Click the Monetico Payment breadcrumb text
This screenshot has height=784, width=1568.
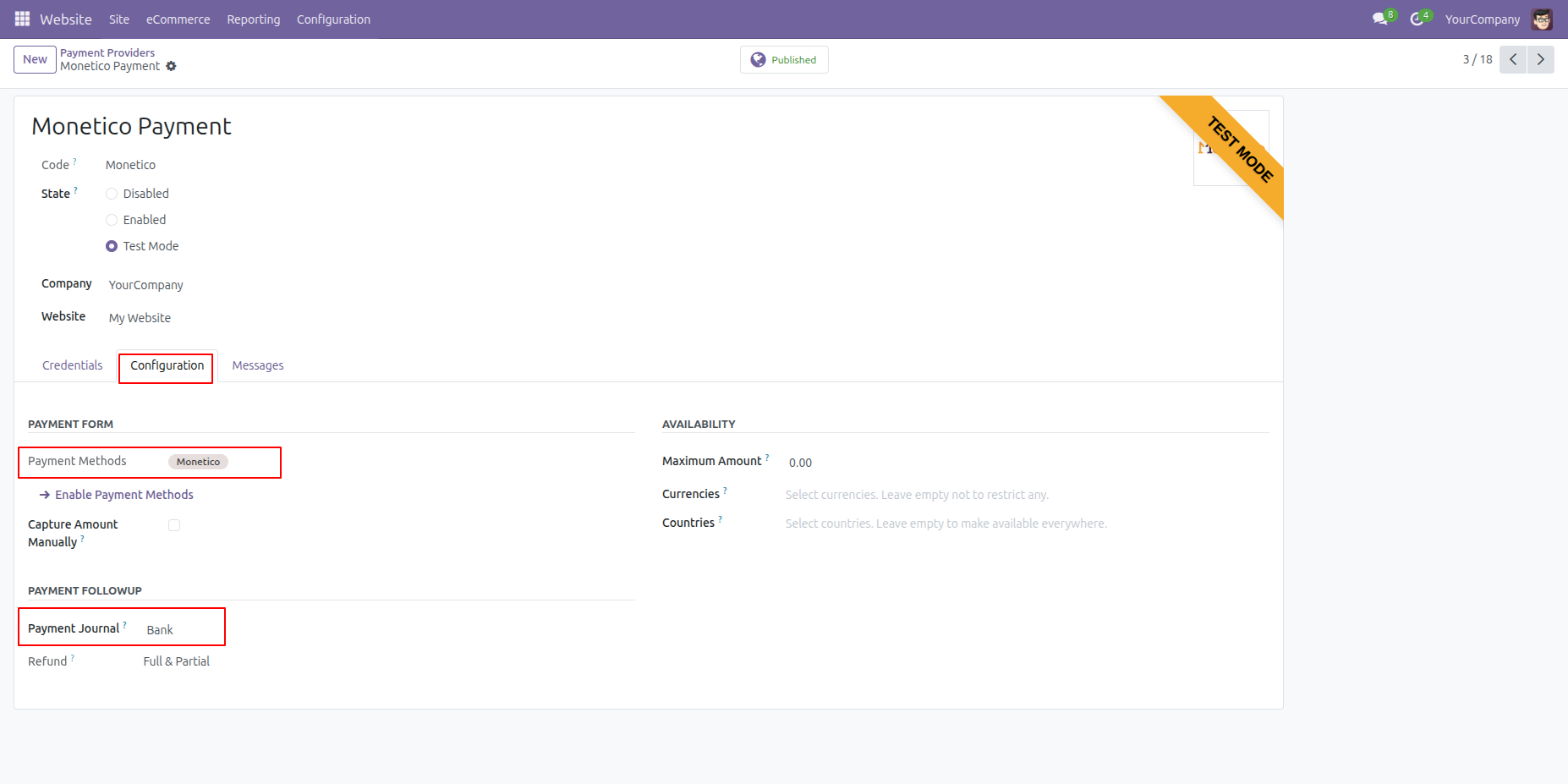pos(110,66)
